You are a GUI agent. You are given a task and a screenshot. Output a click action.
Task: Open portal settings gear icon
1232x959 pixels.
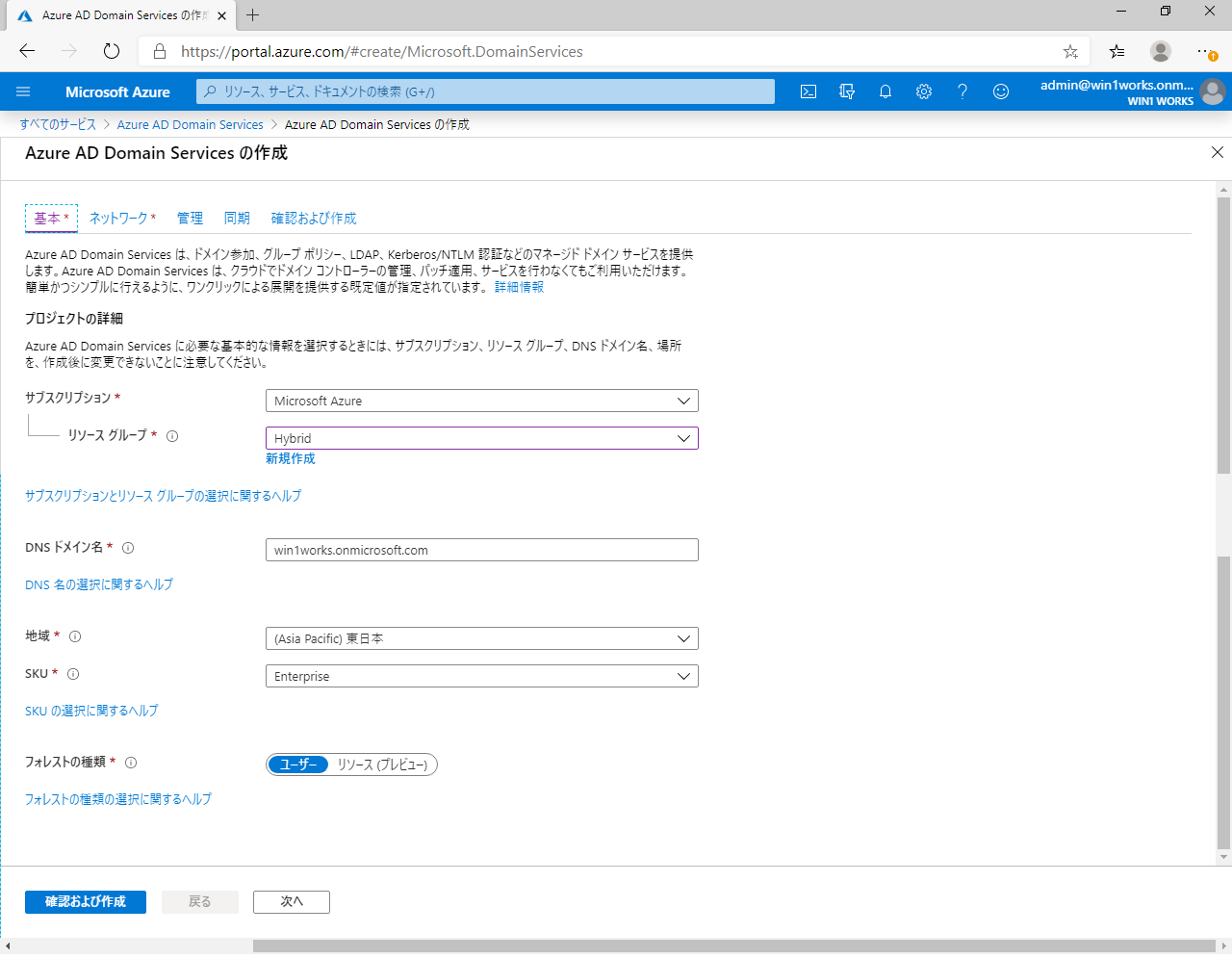click(924, 91)
